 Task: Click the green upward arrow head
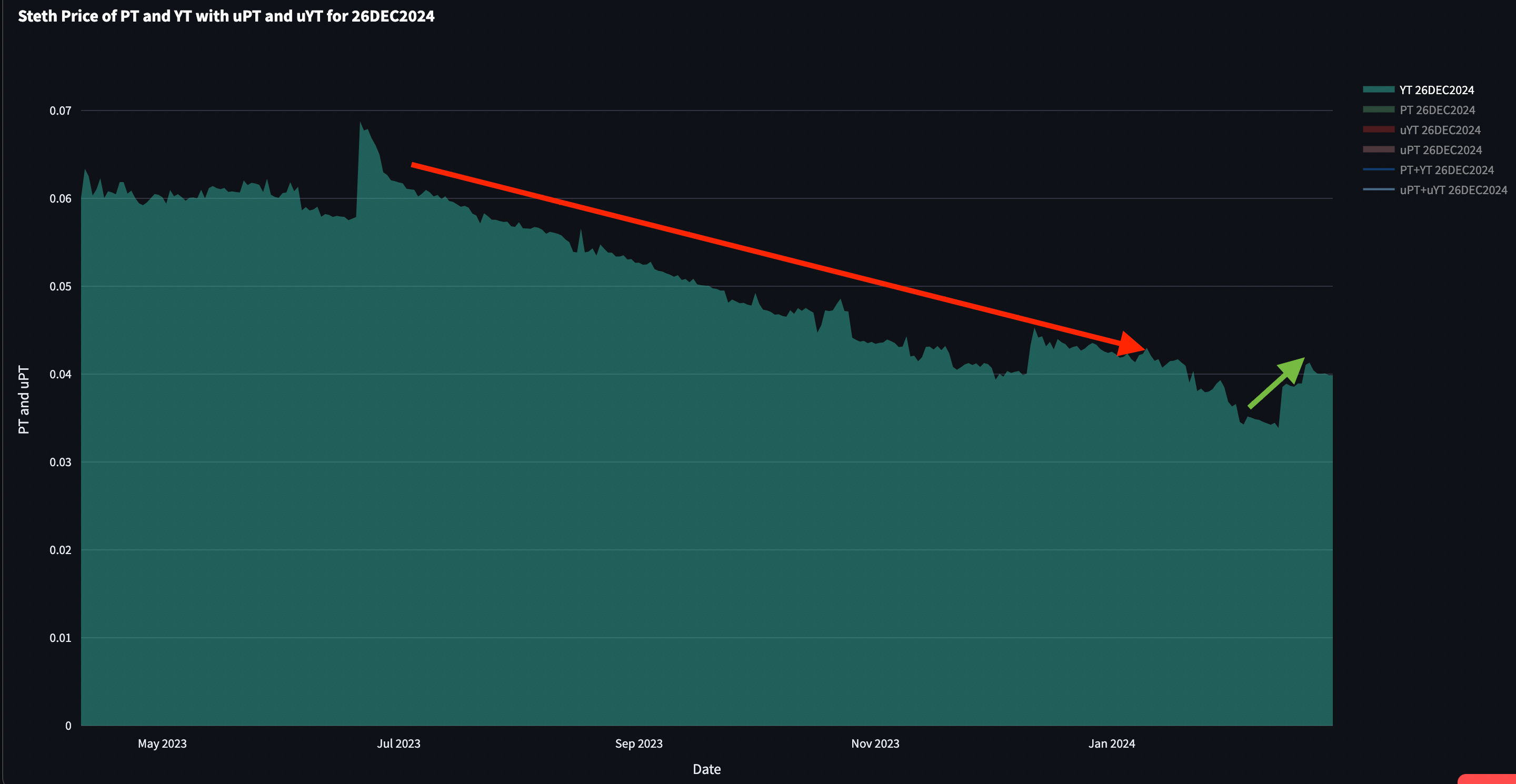click(1292, 370)
